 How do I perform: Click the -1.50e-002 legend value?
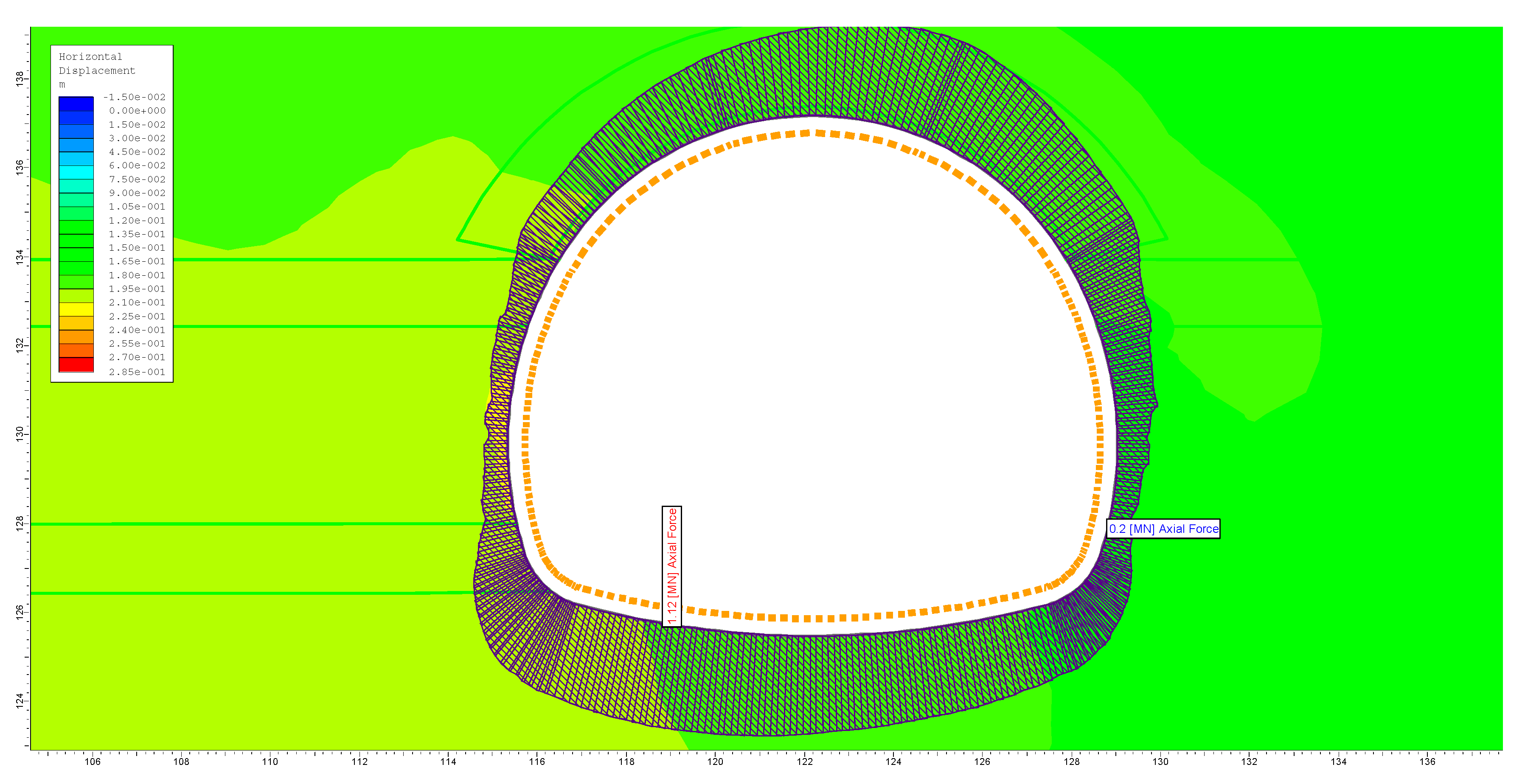coord(135,97)
